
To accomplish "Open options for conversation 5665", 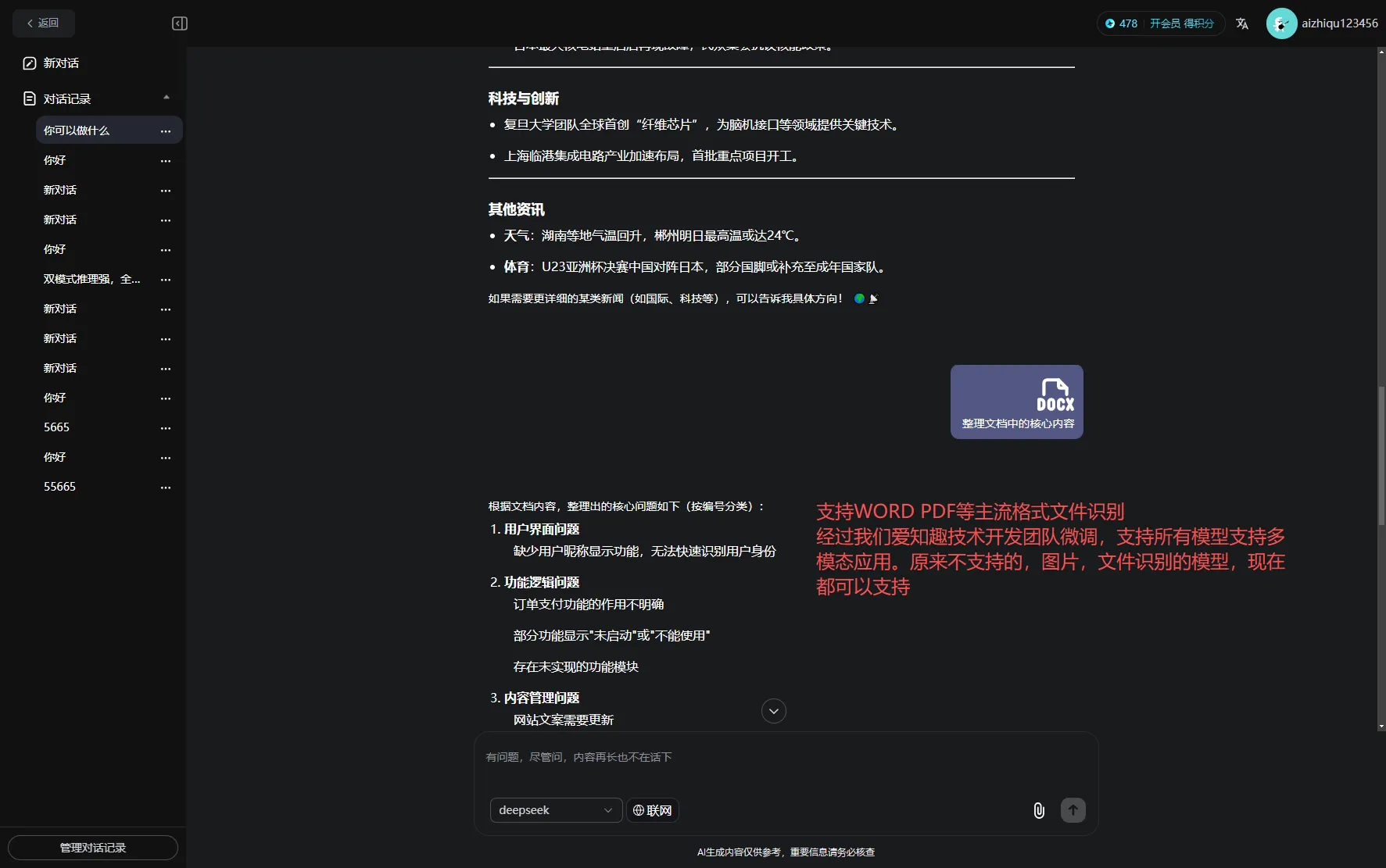I will click(x=166, y=428).
